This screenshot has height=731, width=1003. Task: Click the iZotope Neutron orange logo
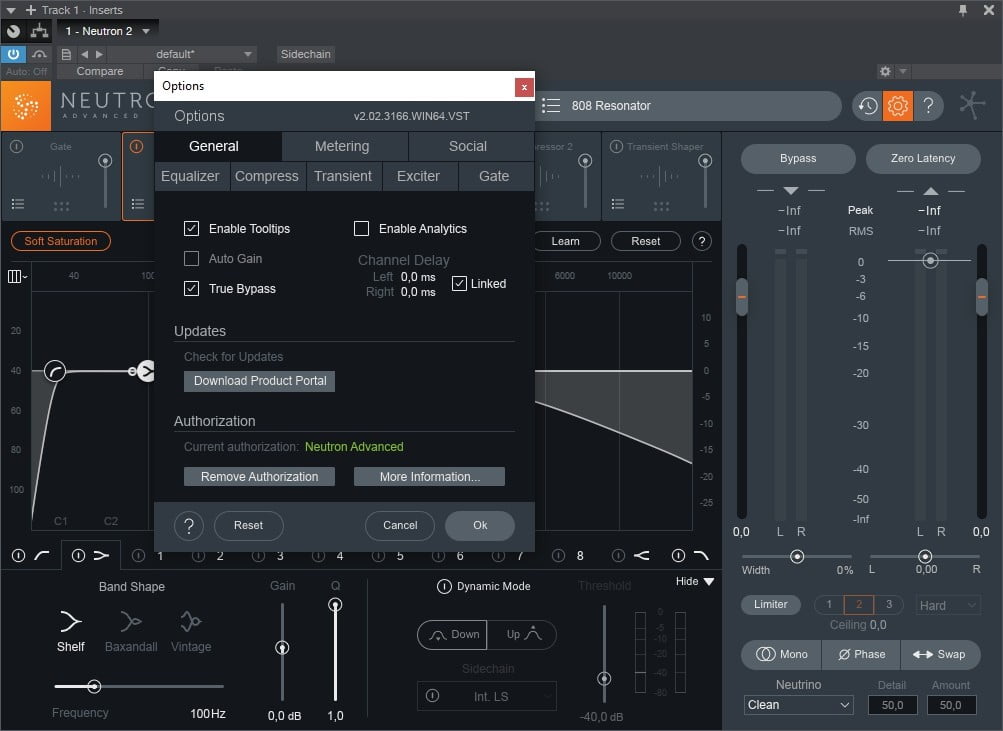26,106
